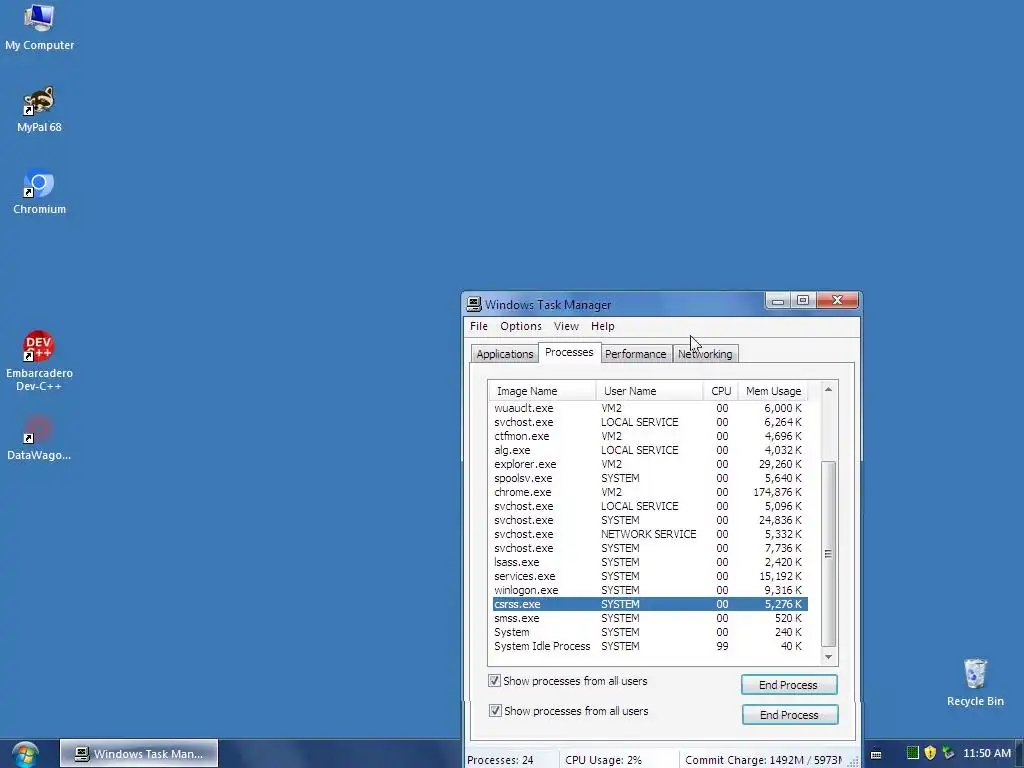Open the Options menu
The image size is (1024, 768).
click(x=520, y=326)
